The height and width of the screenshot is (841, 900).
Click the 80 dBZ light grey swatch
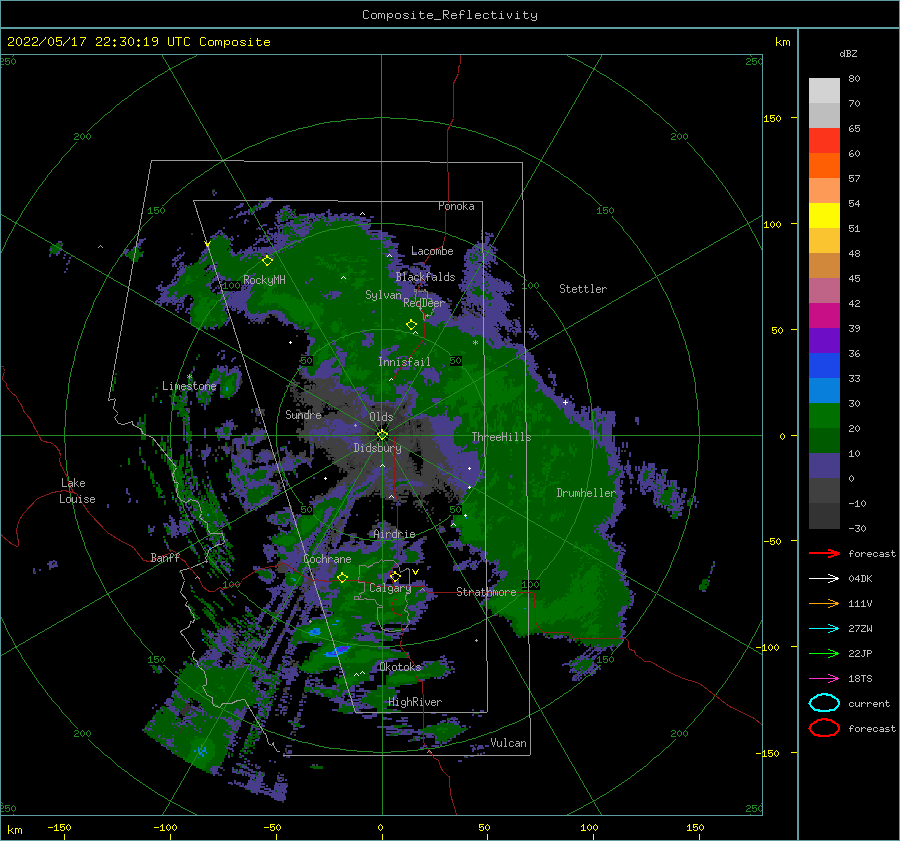click(824, 91)
